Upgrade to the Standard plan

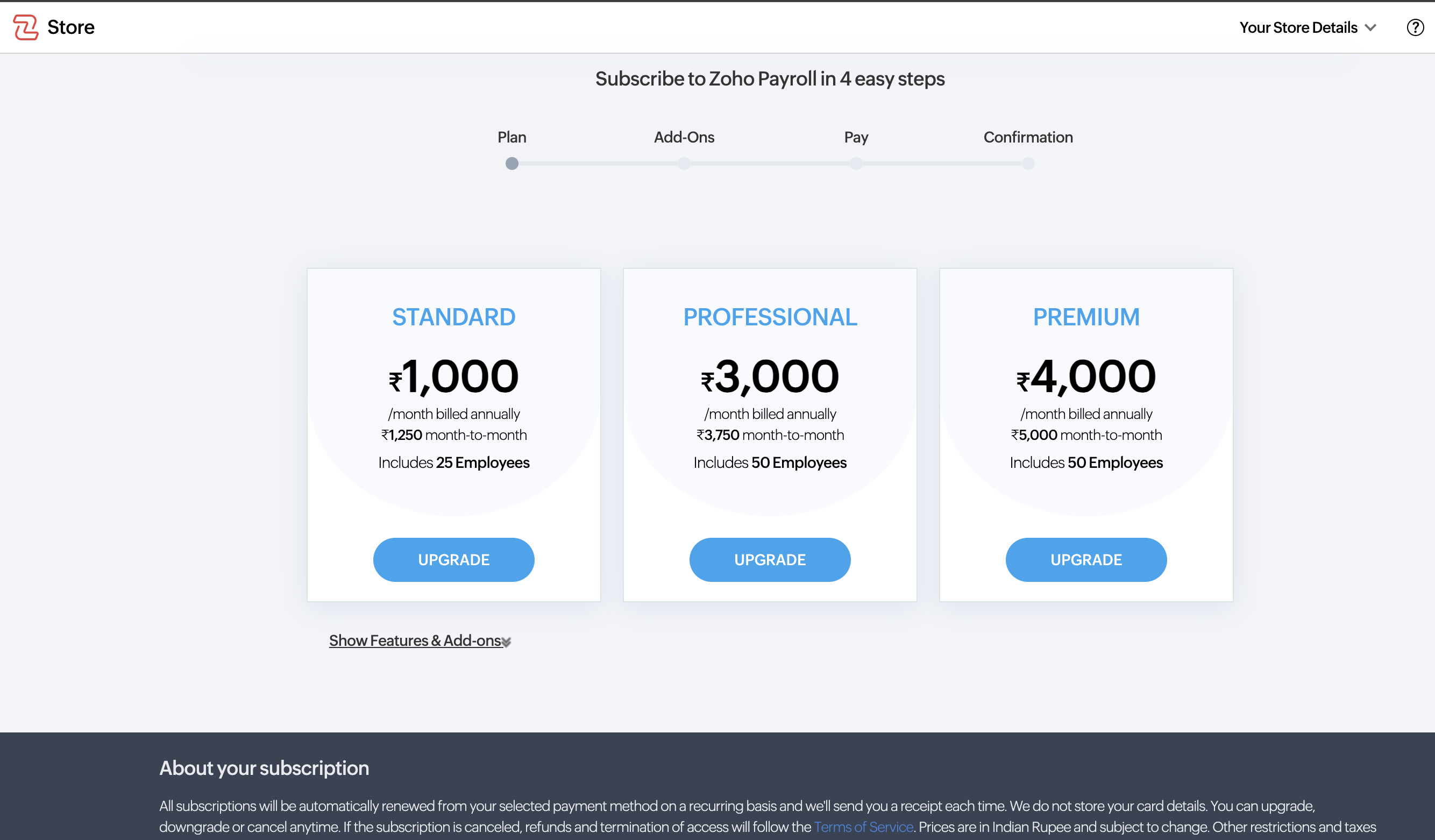[x=453, y=559]
